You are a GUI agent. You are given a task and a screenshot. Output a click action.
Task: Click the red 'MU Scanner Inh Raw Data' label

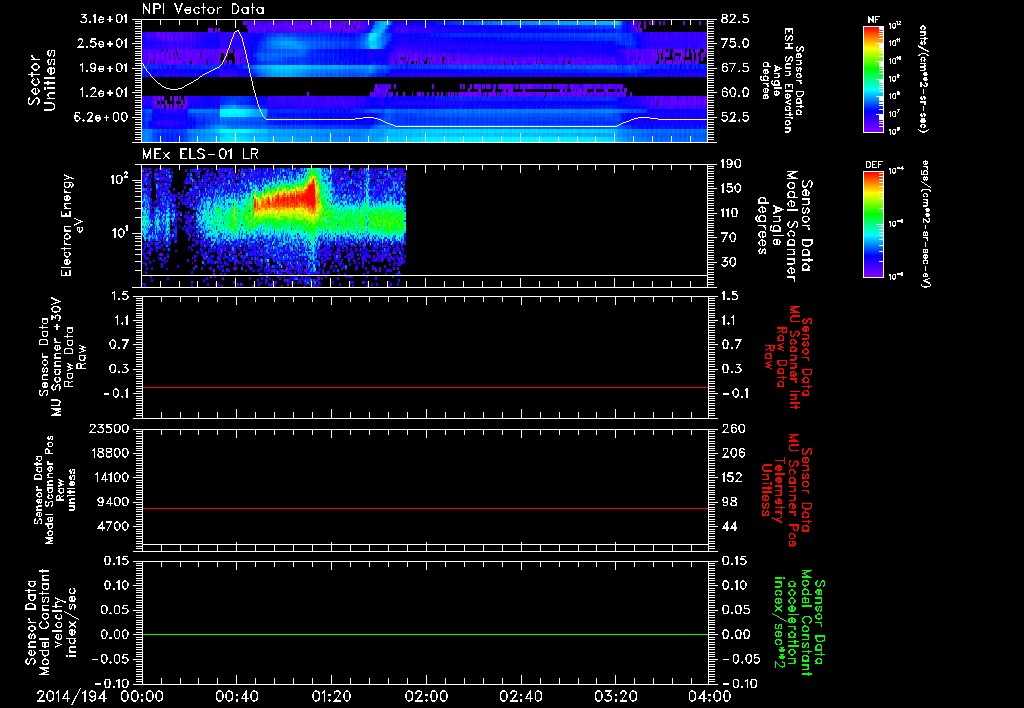tap(787, 357)
